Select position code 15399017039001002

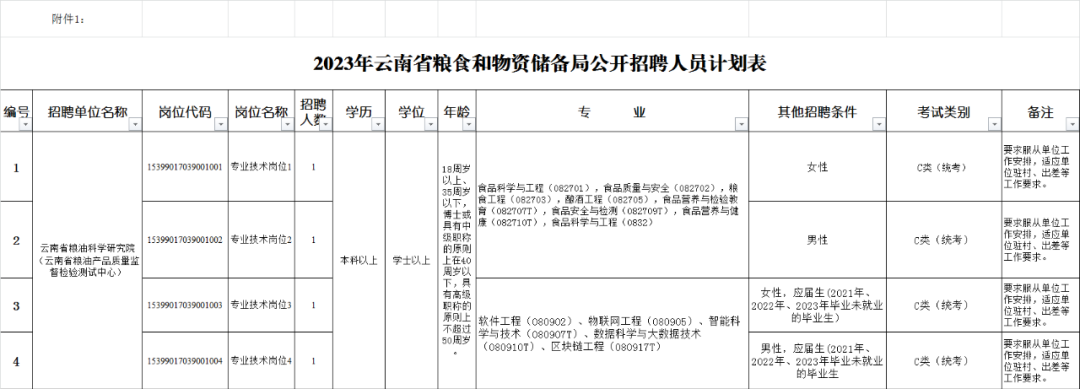(x=185, y=240)
